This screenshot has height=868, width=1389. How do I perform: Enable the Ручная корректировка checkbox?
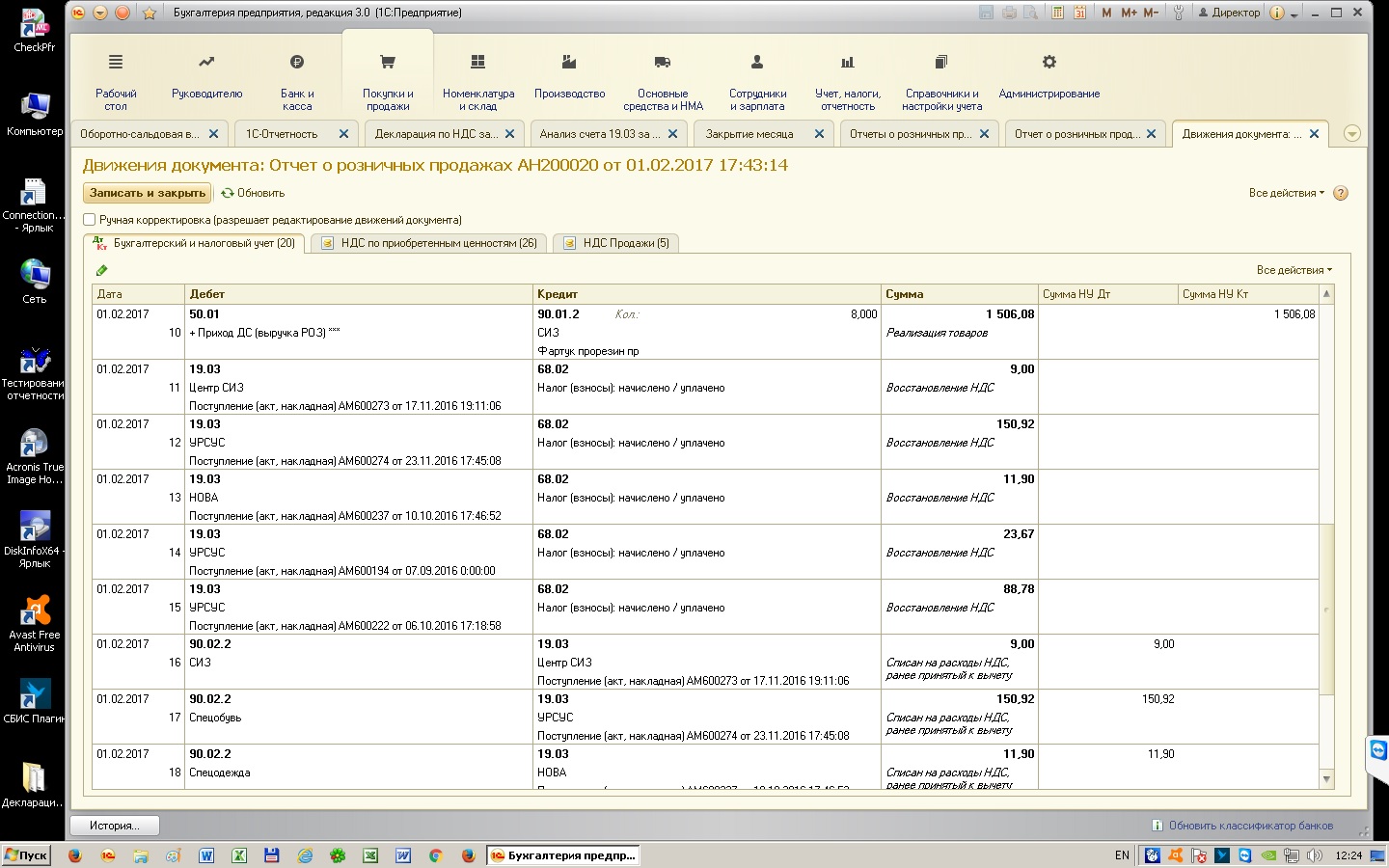coord(90,220)
